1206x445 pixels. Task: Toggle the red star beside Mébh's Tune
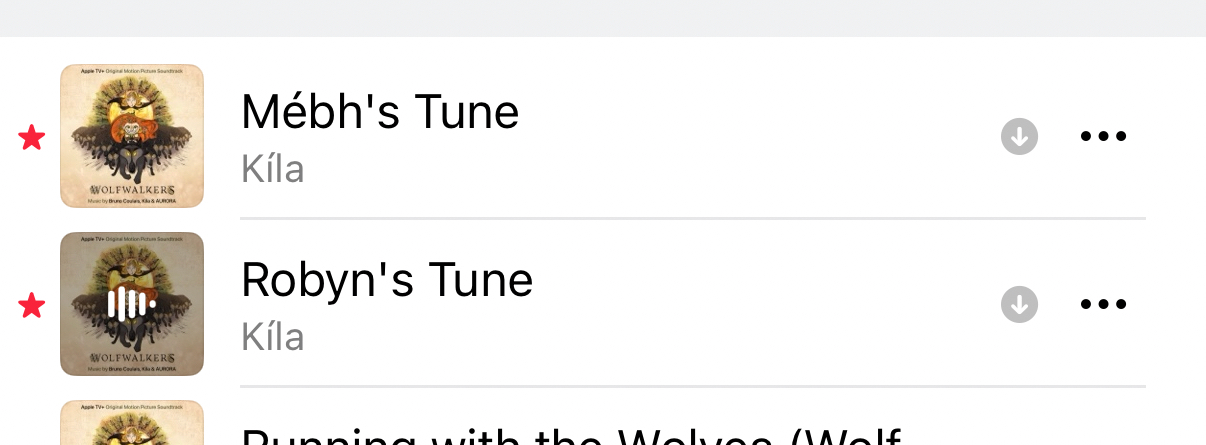click(x=32, y=138)
